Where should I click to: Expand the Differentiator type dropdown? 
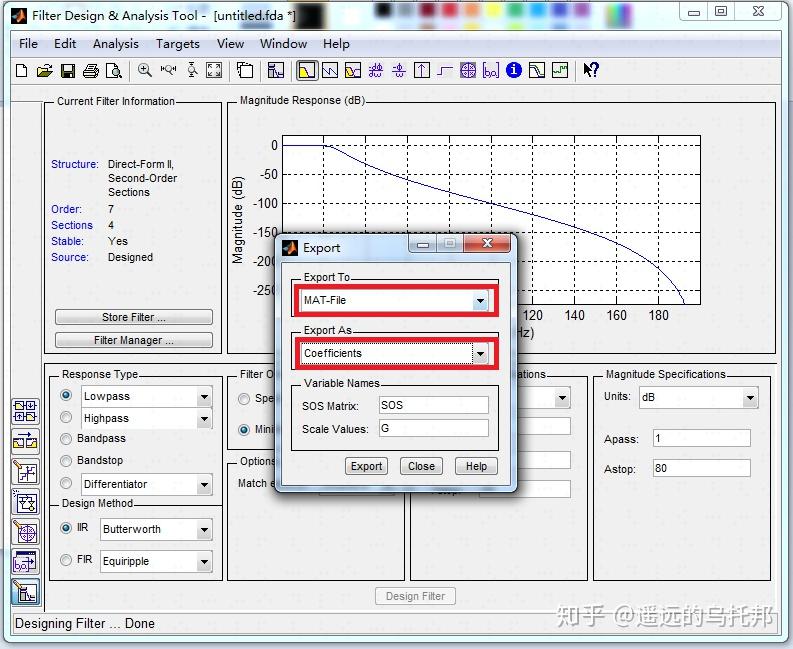click(204, 485)
